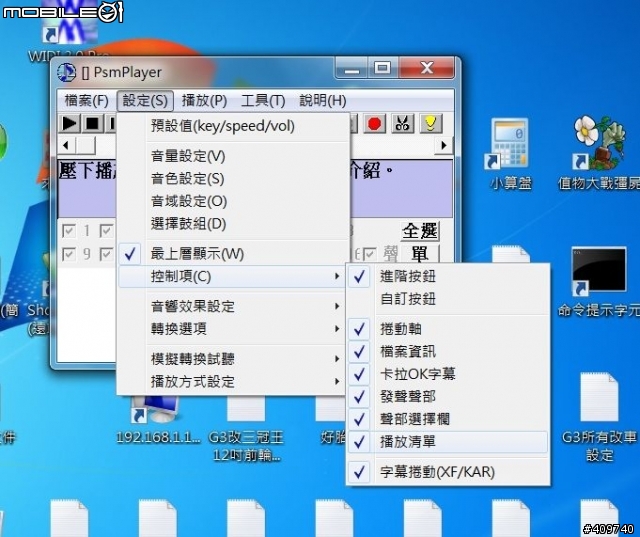Select the 植物大戰殭屍 desktop shortcut

point(598,154)
